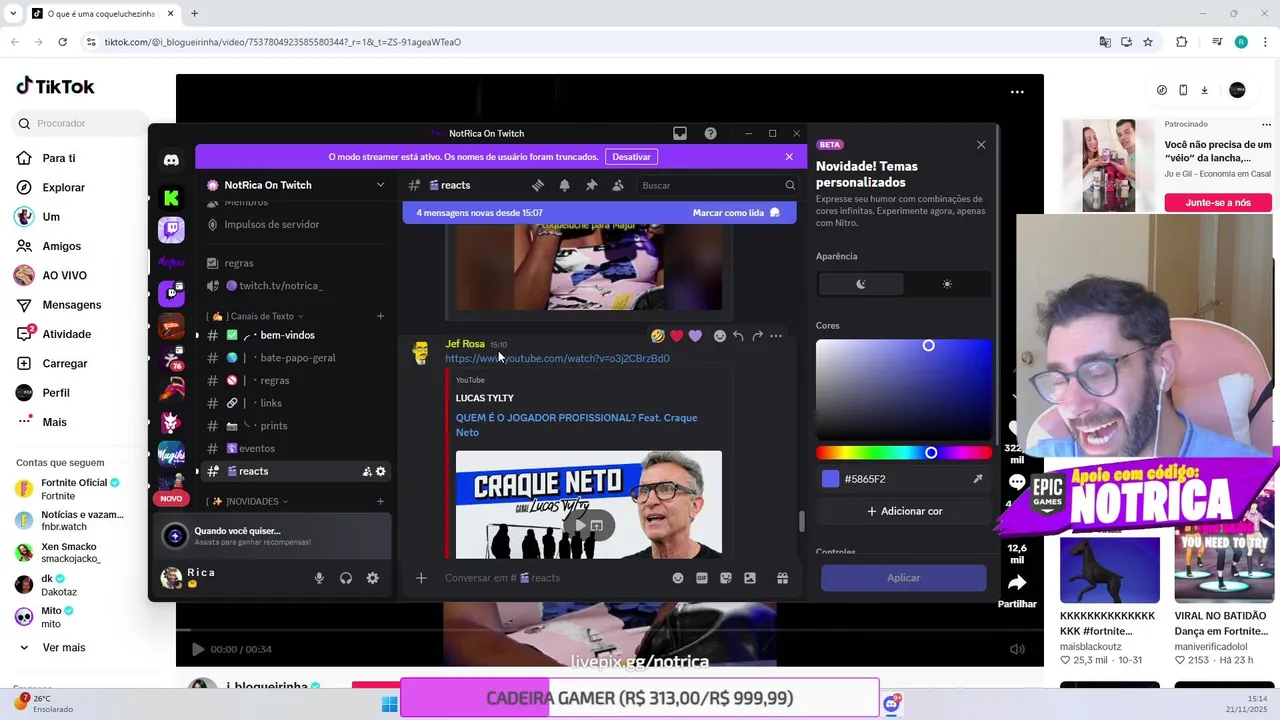Image resolution: width=1280 pixels, height=720 pixels.
Task: Pick color with eyedropper in theme panel
Action: [x=977, y=479]
